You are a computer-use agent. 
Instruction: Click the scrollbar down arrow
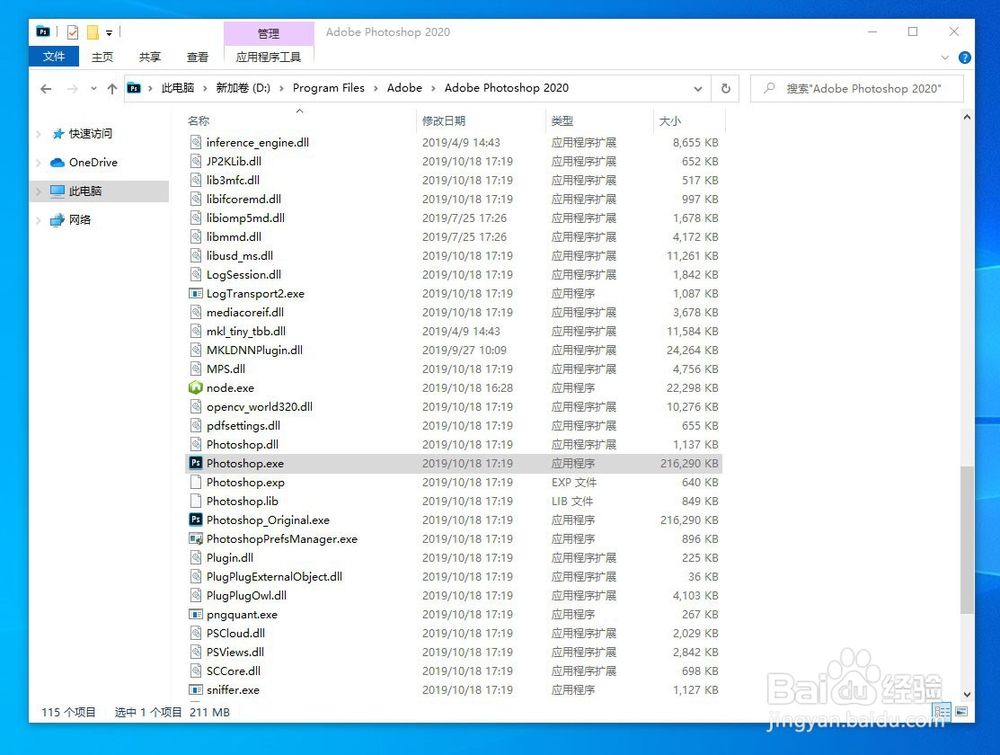pos(967,694)
